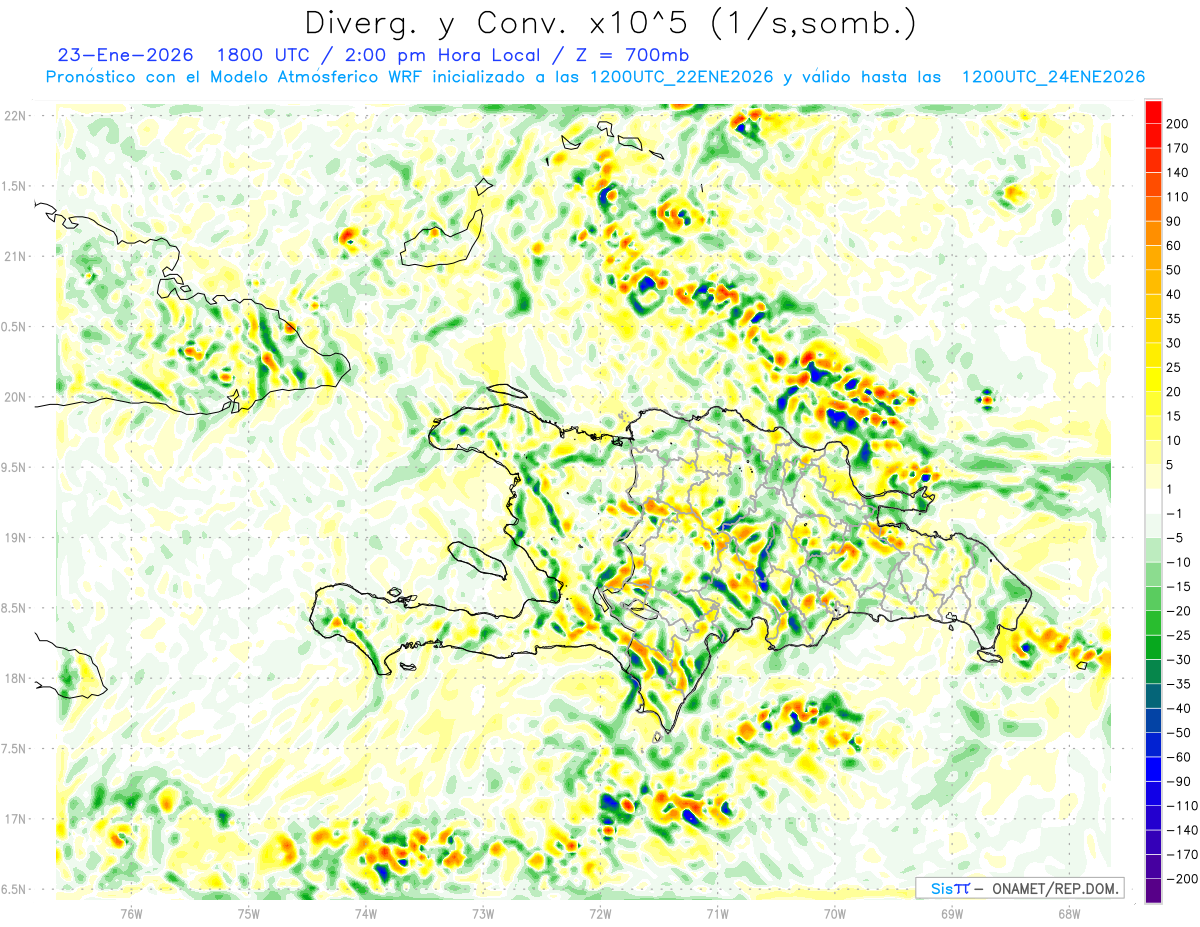Click the -140 color scale label
The image size is (1200, 927).
tap(1180, 830)
